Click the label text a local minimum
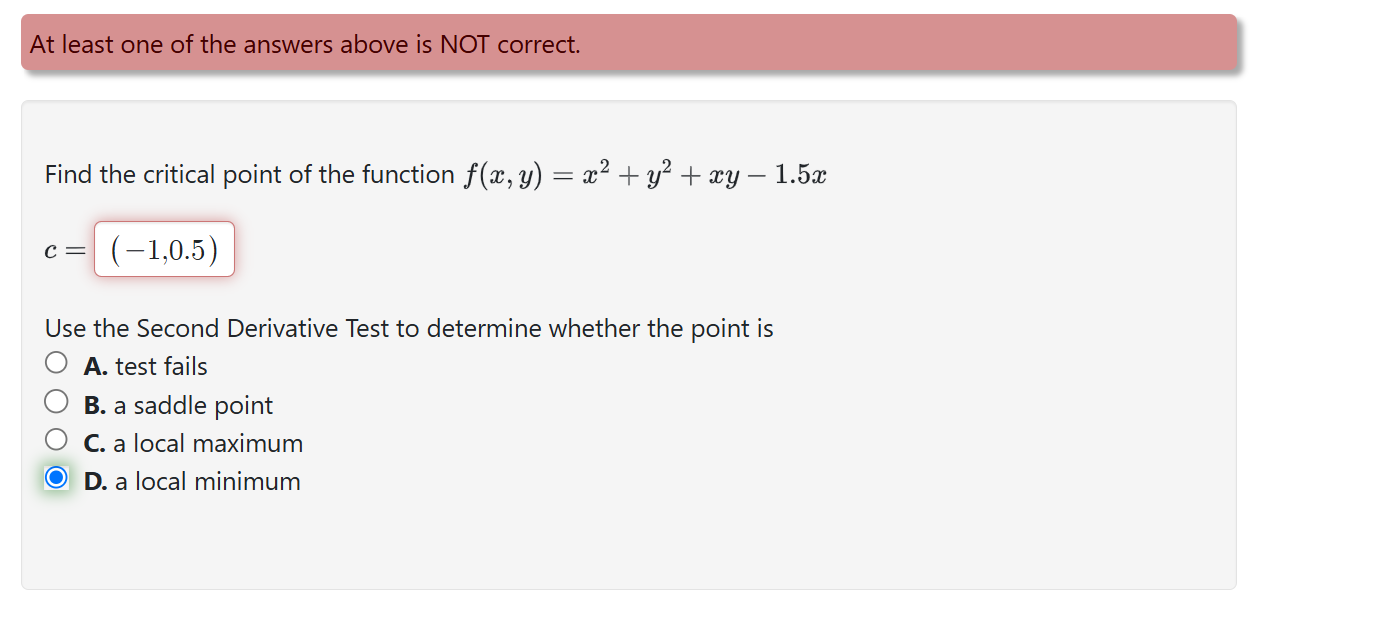Image resolution: width=1392 pixels, height=628 pixels. (204, 481)
